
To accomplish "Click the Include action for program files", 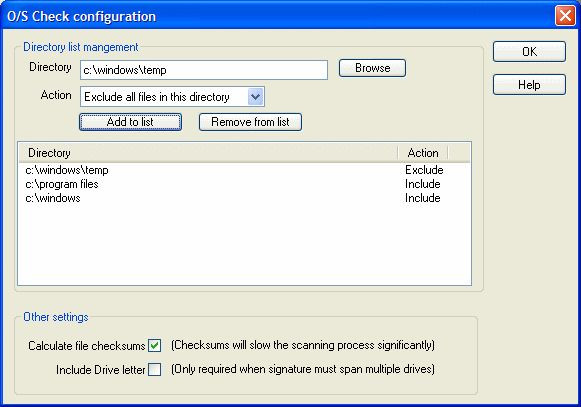I will 423,184.
